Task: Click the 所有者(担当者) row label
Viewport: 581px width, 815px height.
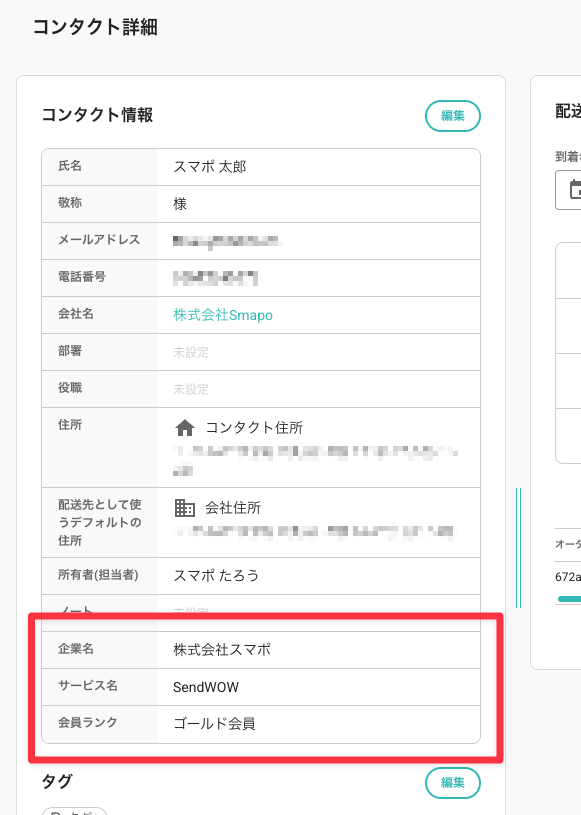Action: (98, 575)
